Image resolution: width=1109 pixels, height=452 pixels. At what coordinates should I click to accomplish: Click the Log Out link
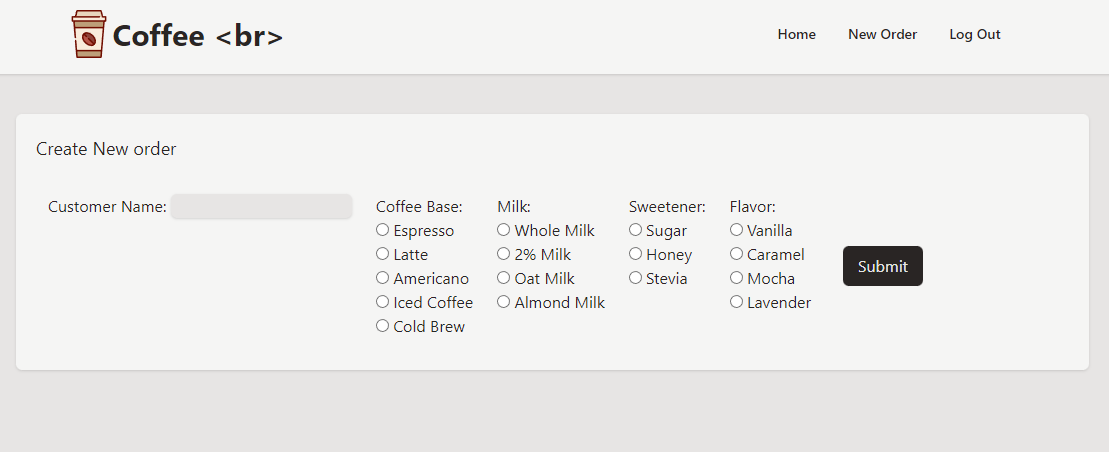(x=974, y=34)
